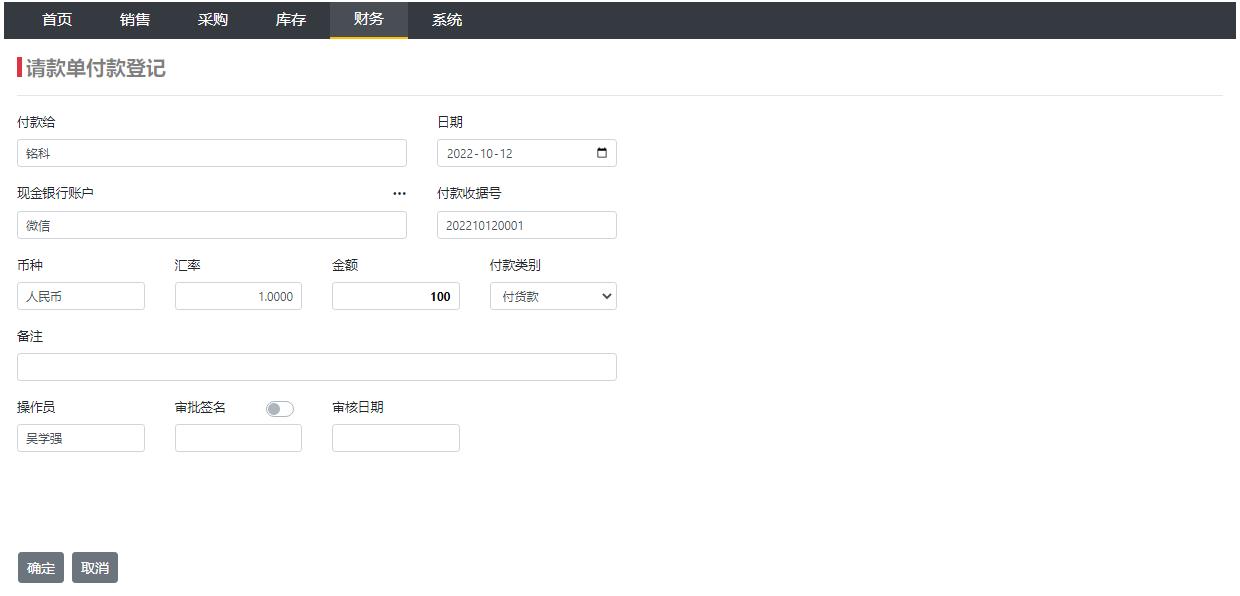Image resolution: width=1240 pixels, height=596 pixels.
Task: Open the 采购 menu
Action: coord(213,20)
